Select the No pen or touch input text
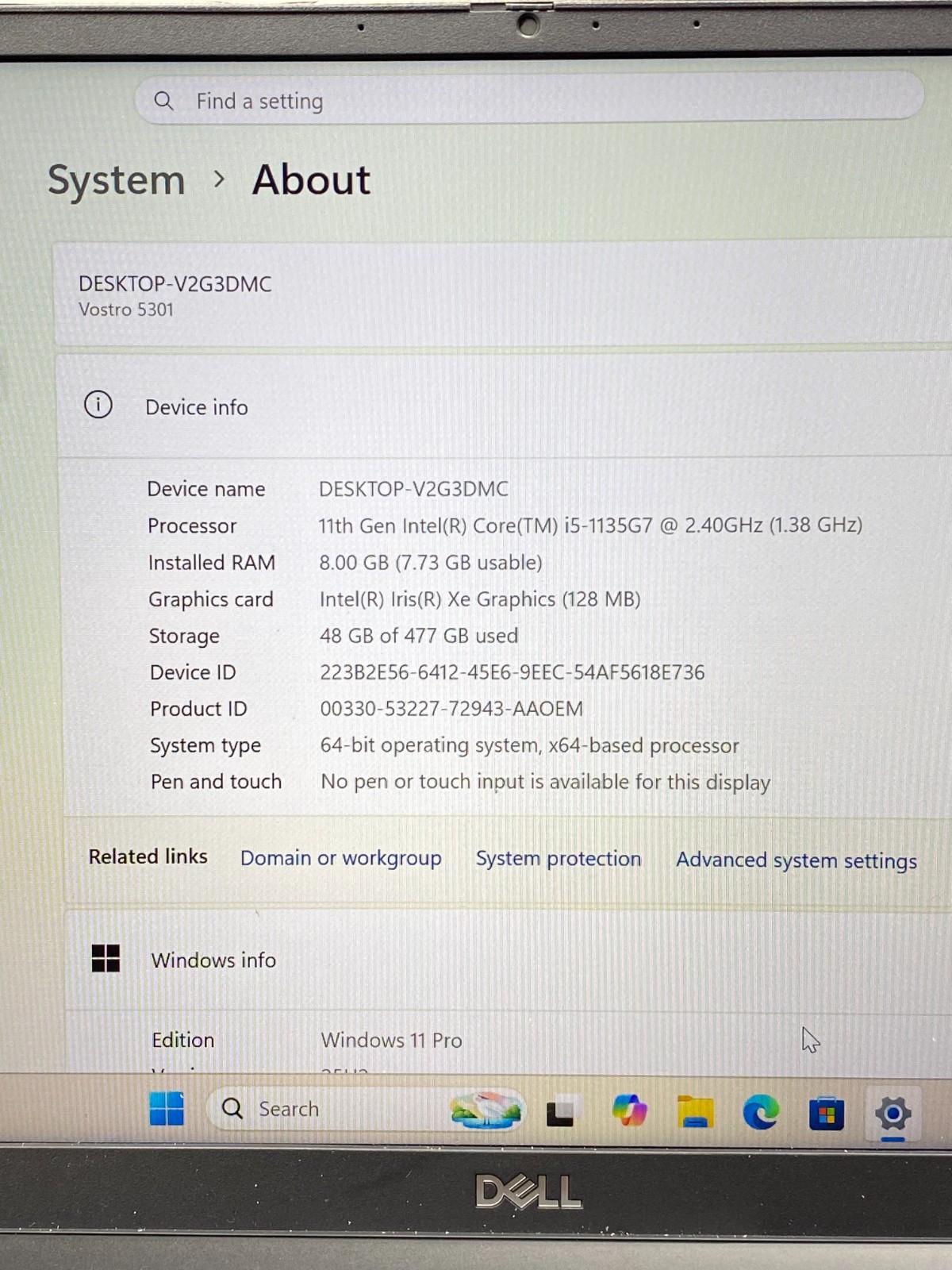 [x=546, y=782]
